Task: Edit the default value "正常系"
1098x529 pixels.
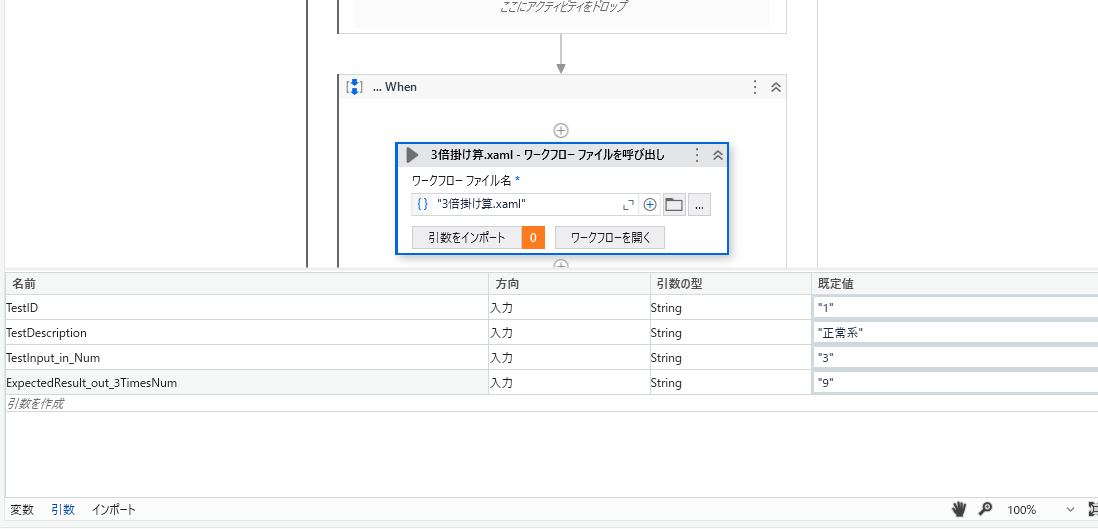Action: pyautogui.click(x=955, y=333)
